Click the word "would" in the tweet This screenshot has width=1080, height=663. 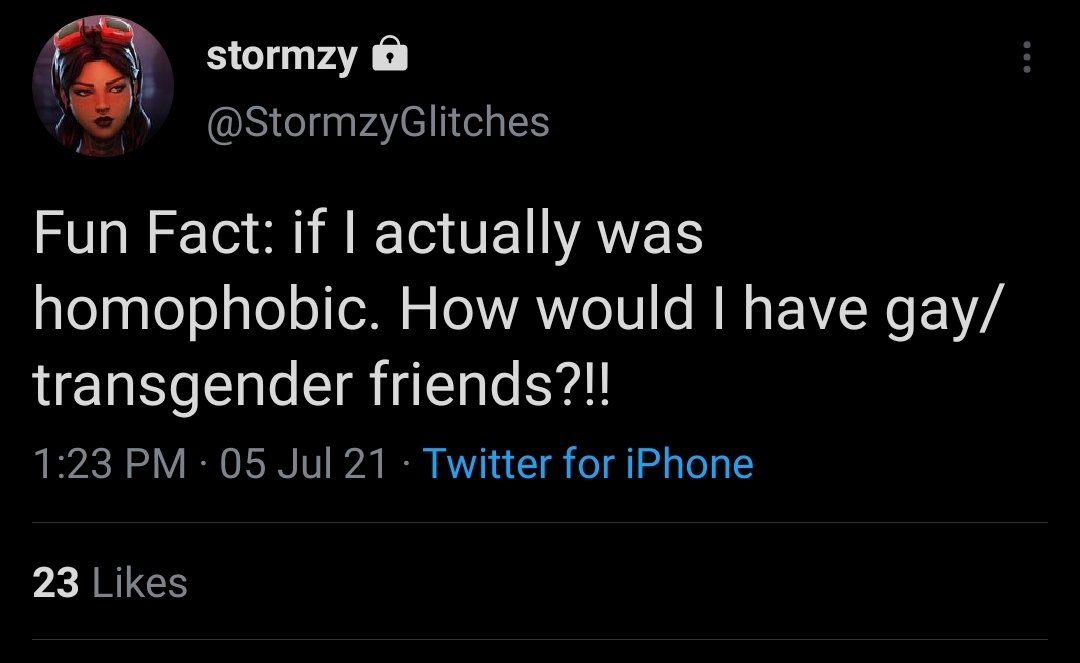pyautogui.click(x=613, y=310)
